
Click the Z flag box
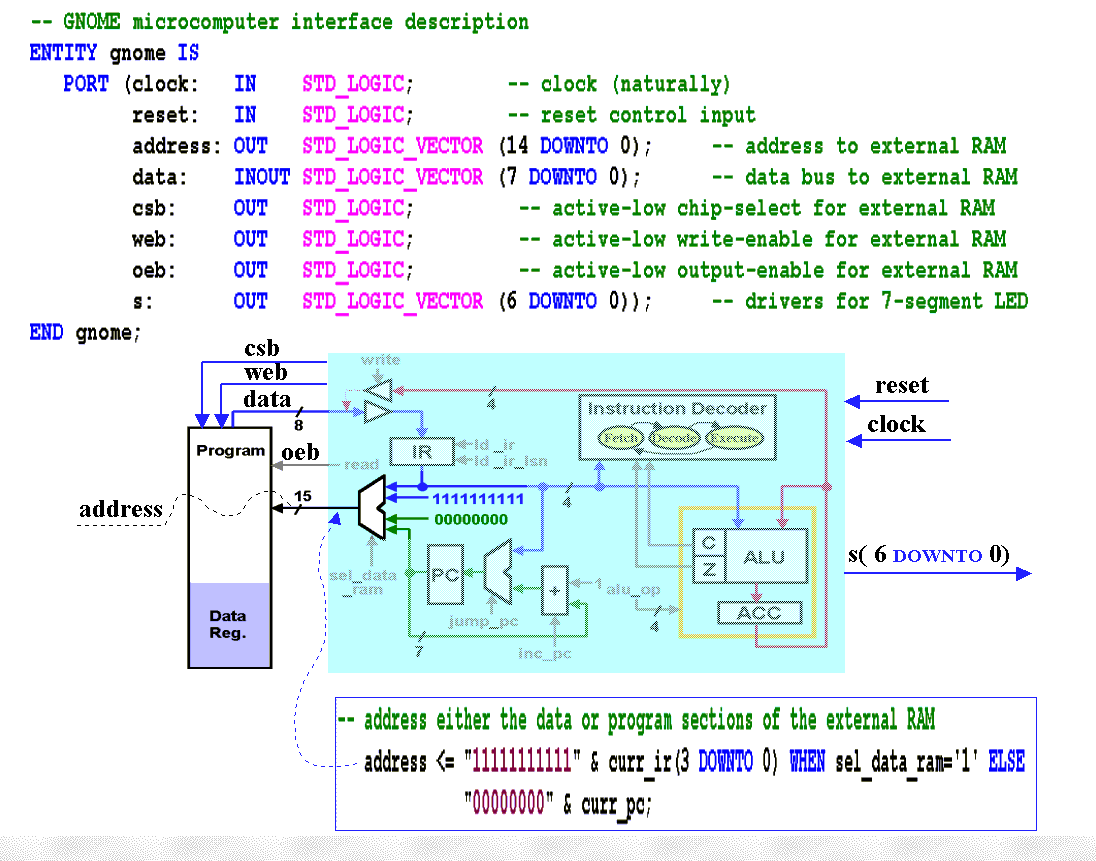(x=709, y=570)
